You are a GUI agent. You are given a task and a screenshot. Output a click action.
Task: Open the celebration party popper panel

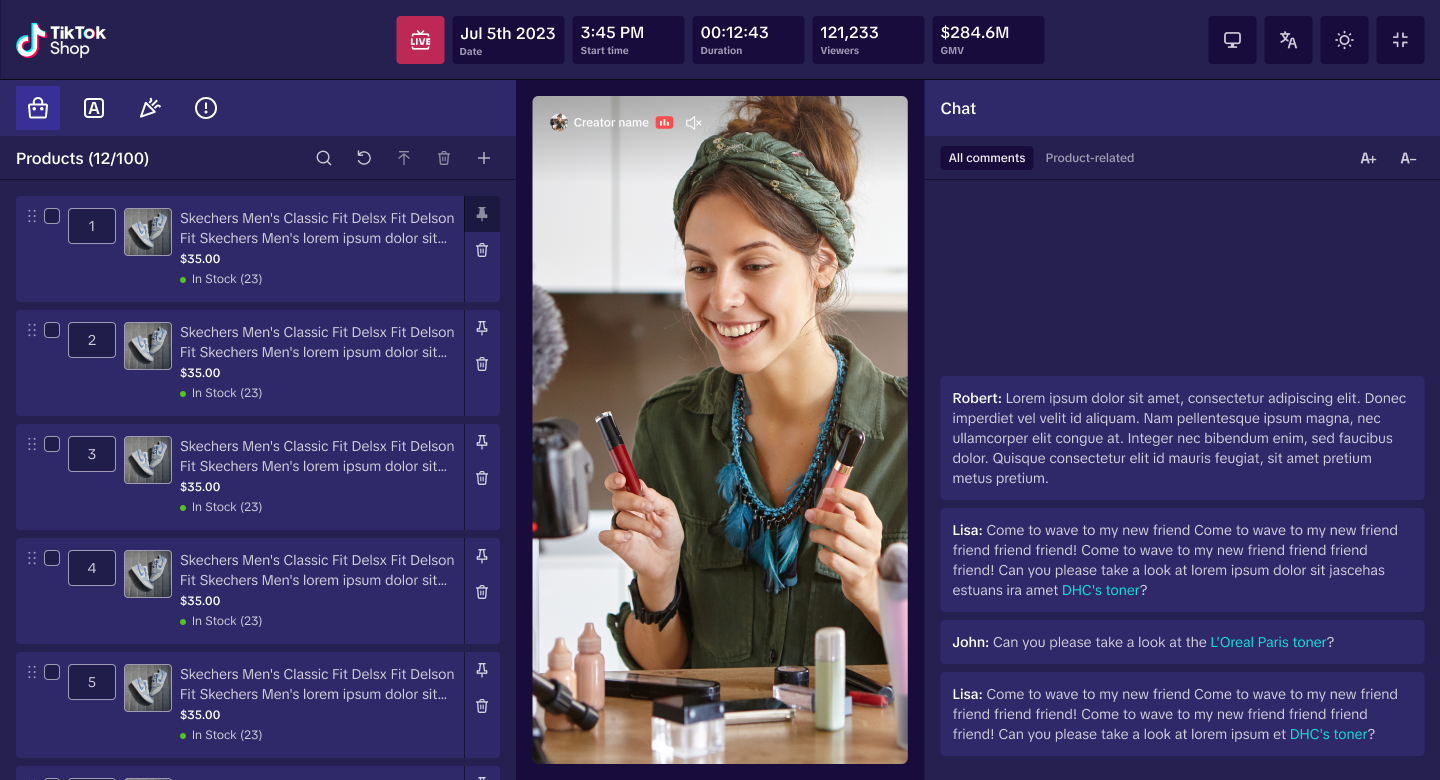coord(150,108)
